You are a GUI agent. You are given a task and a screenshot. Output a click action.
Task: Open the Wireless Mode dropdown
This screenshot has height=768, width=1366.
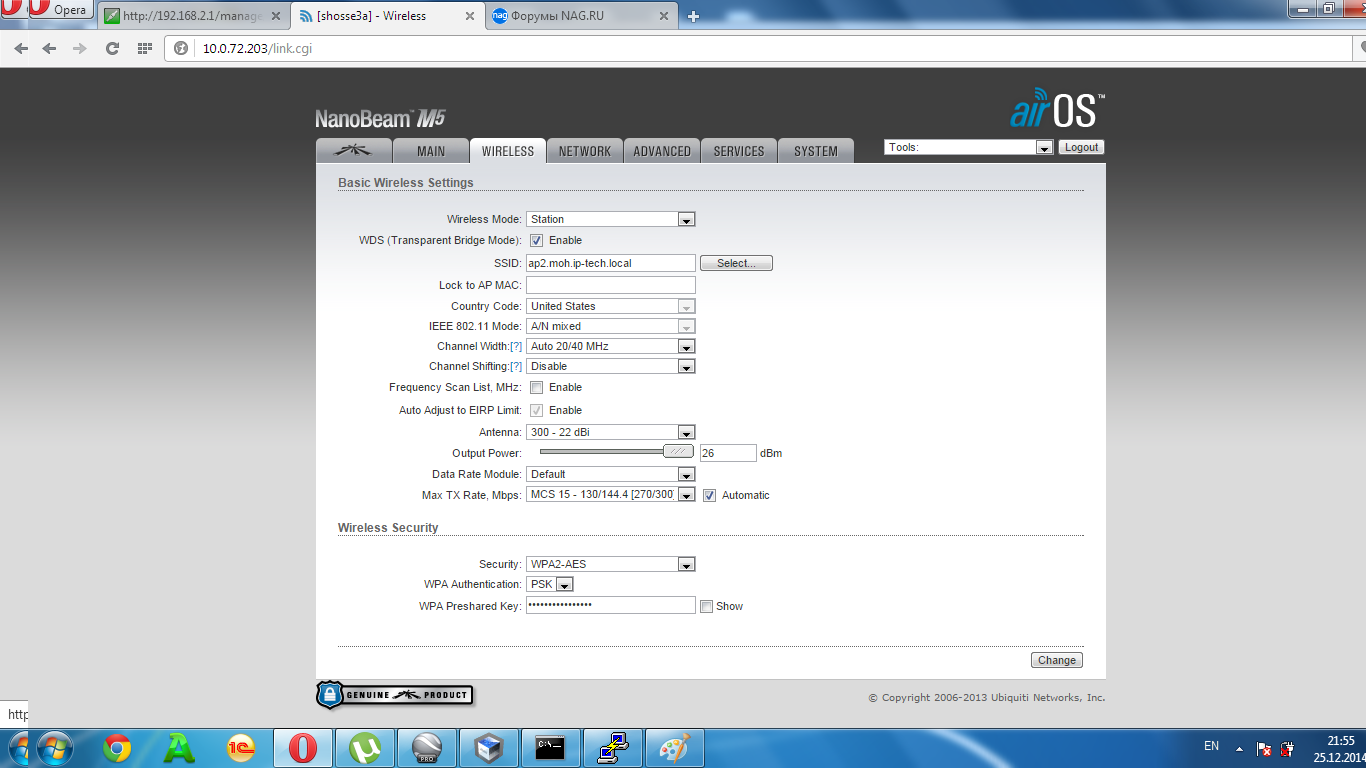tap(611, 219)
